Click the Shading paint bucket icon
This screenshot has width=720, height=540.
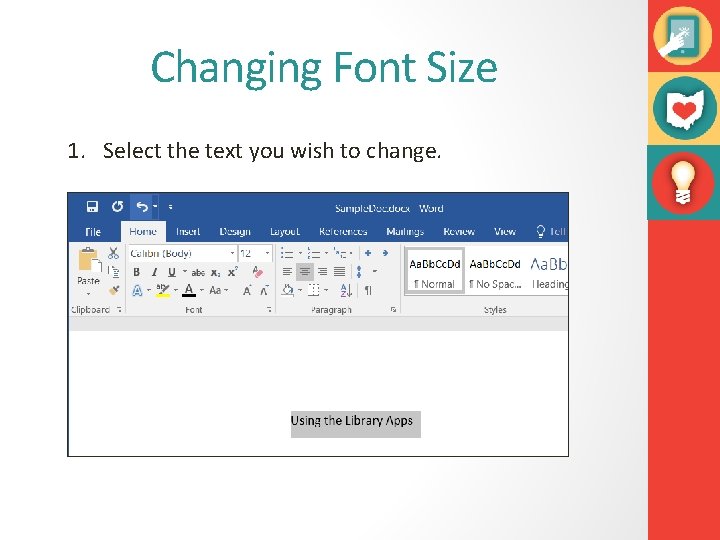(288, 290)
